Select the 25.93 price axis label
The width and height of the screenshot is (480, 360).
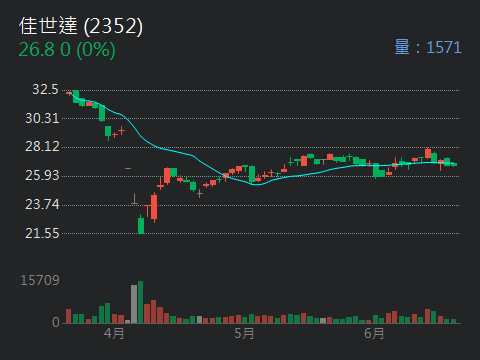(42, 176)
